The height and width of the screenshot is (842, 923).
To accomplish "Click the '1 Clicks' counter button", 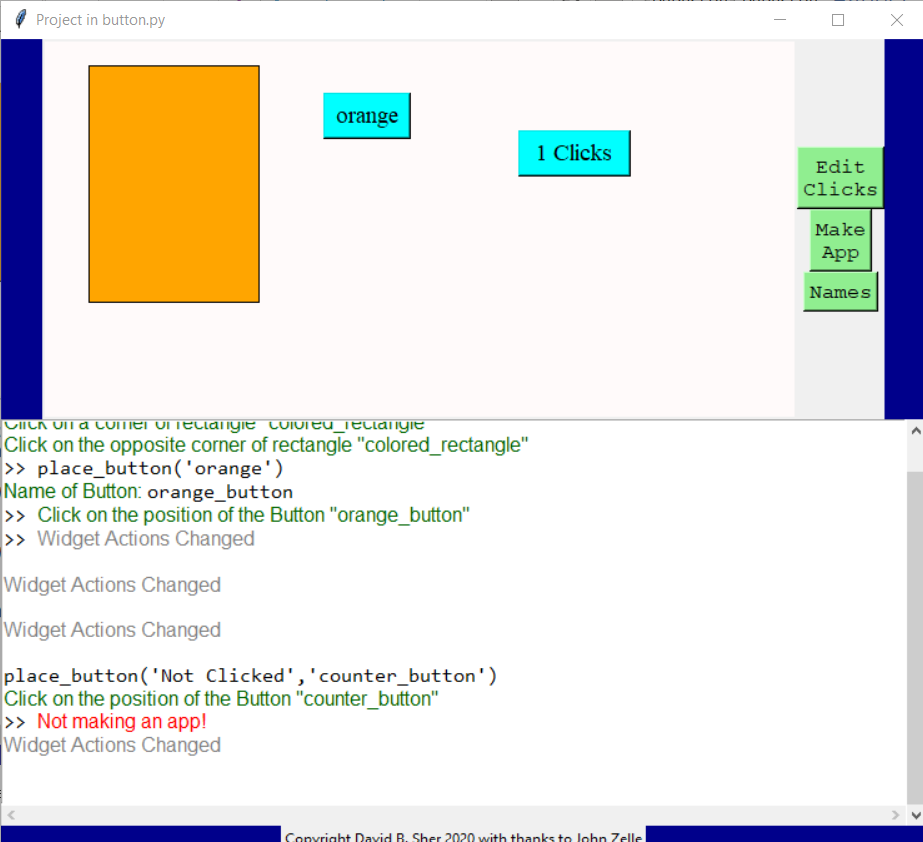I will click(x=574, y=153).
